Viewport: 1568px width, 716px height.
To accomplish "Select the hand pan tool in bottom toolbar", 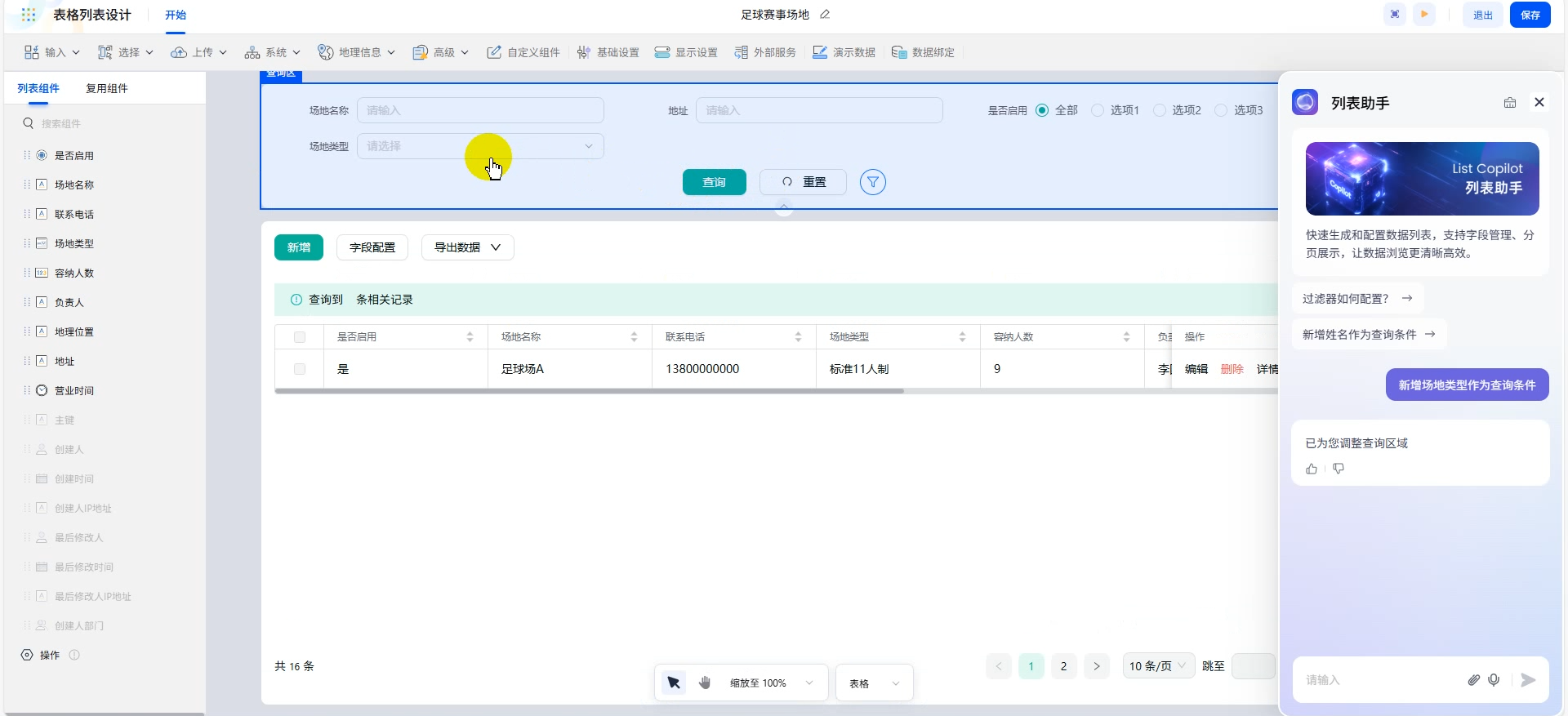I will tap(705, 683).
